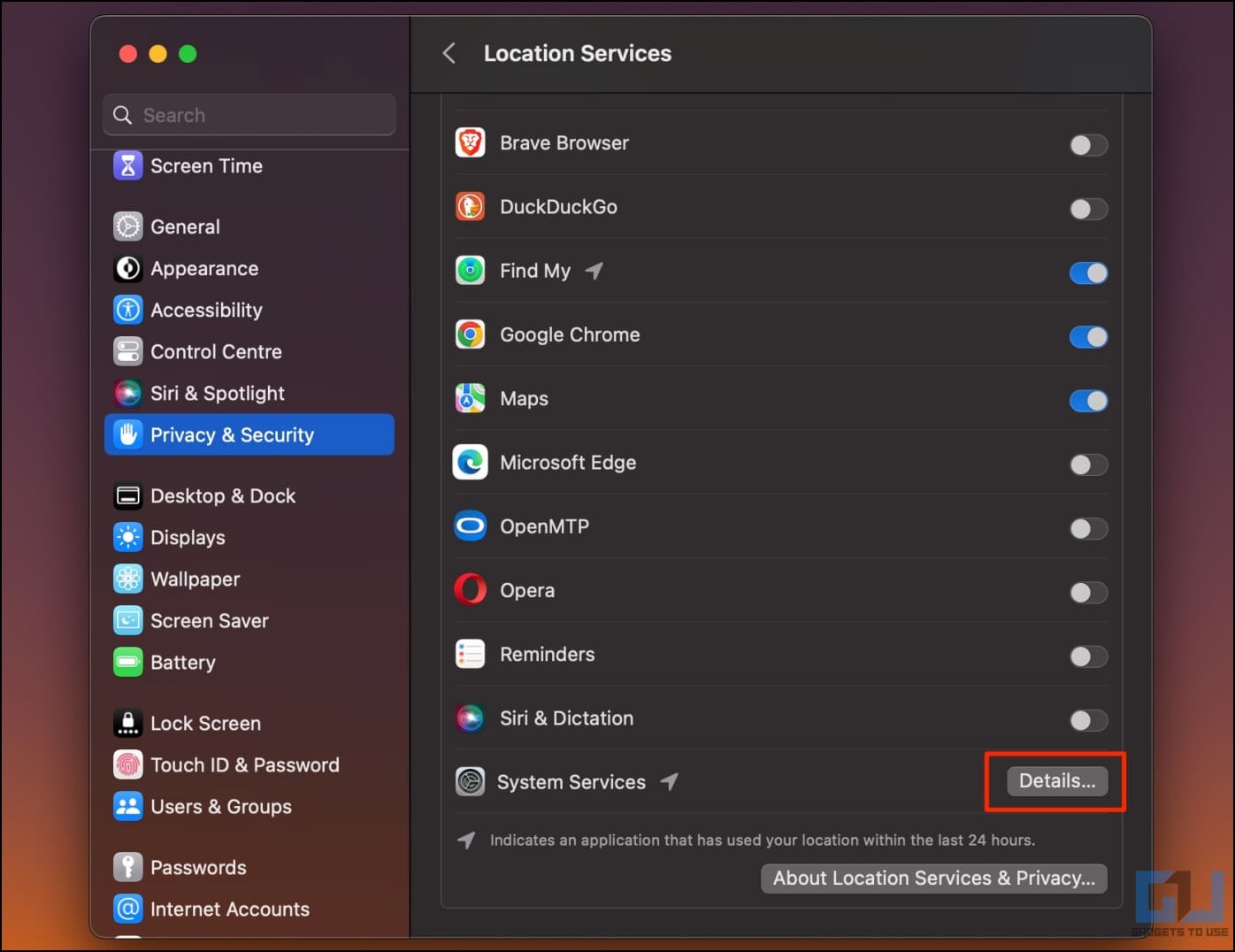Click the location arrow beside System Services
Image resolution: width=1235 pixels, height=952 pixels.
[670, 781]
